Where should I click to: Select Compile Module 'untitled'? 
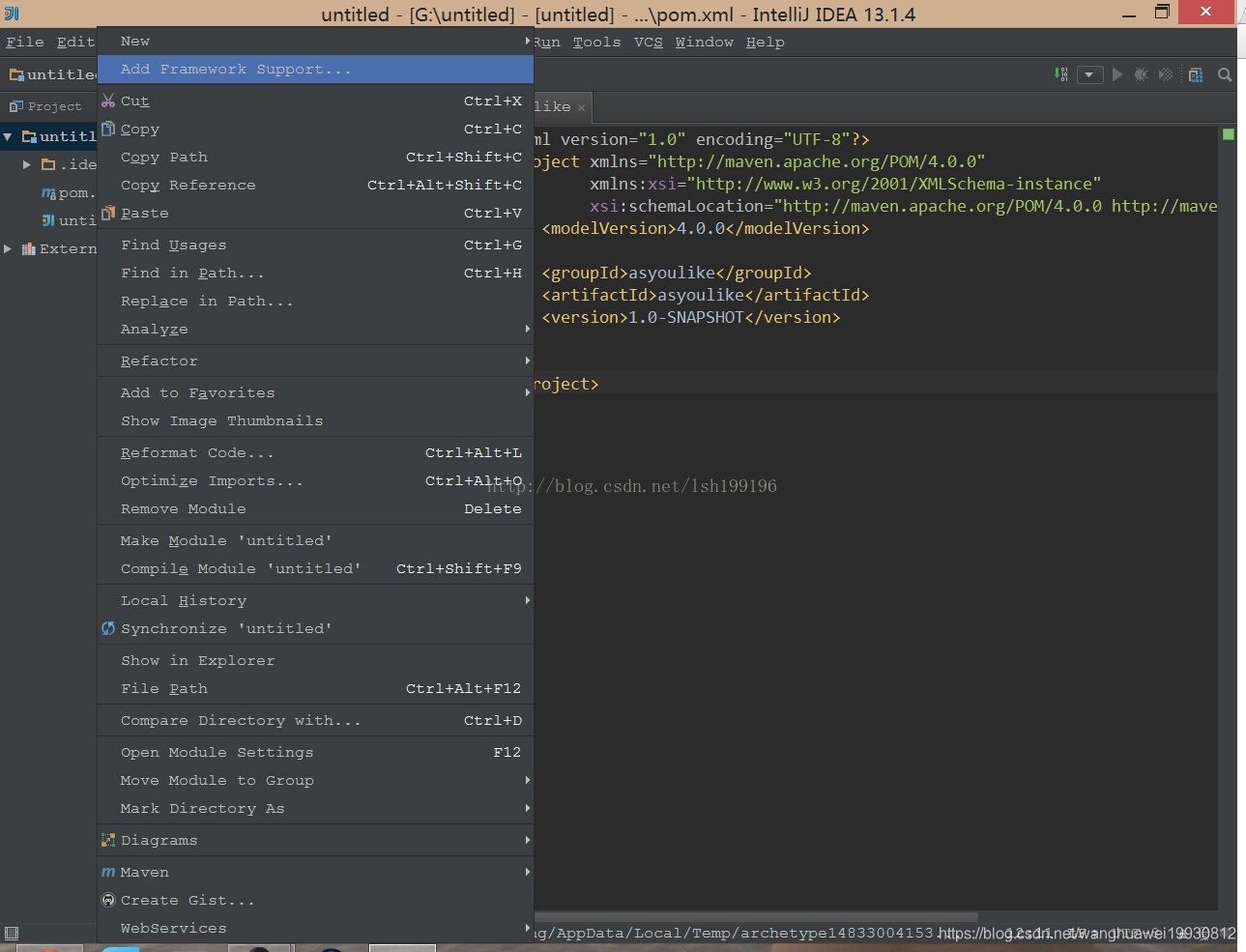[316, 568]
